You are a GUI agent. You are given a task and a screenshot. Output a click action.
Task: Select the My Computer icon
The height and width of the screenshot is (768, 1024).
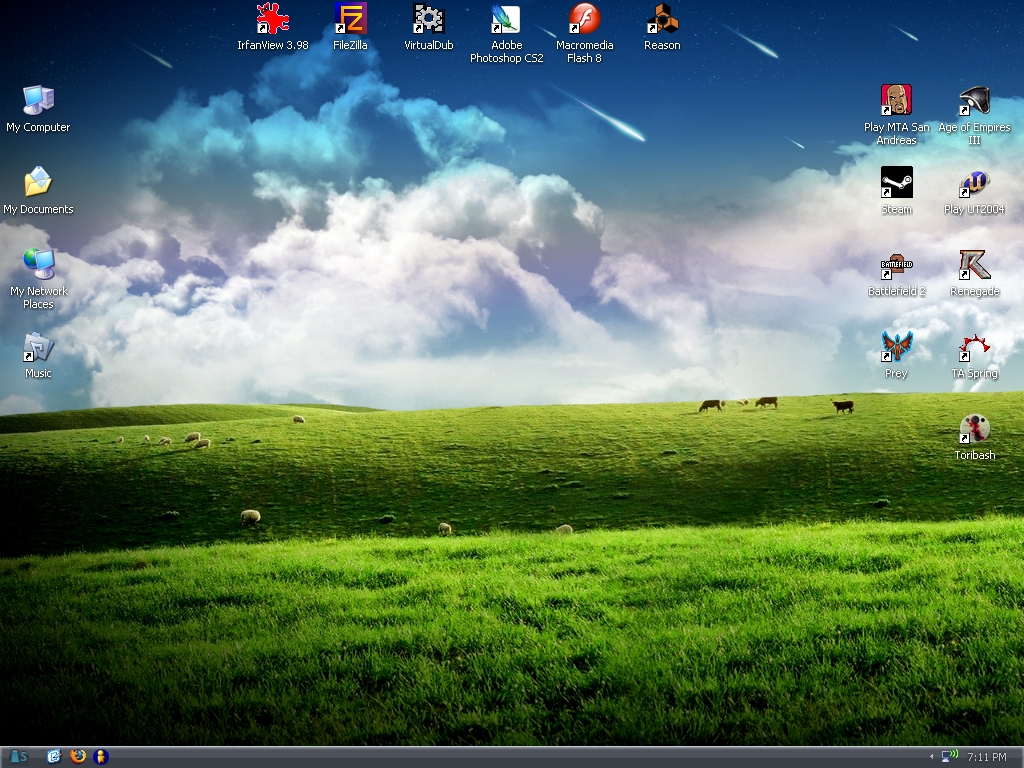coord(38,101)
